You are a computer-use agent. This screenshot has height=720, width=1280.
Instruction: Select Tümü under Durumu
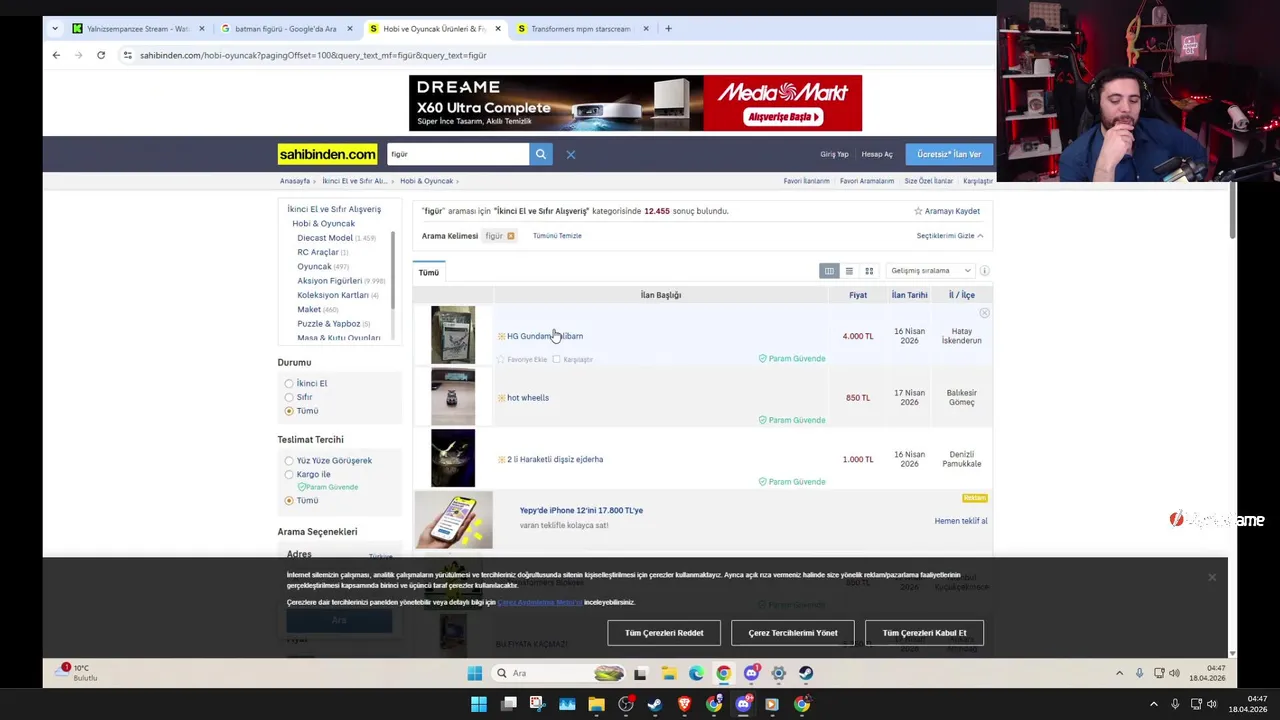coord(289,411)
